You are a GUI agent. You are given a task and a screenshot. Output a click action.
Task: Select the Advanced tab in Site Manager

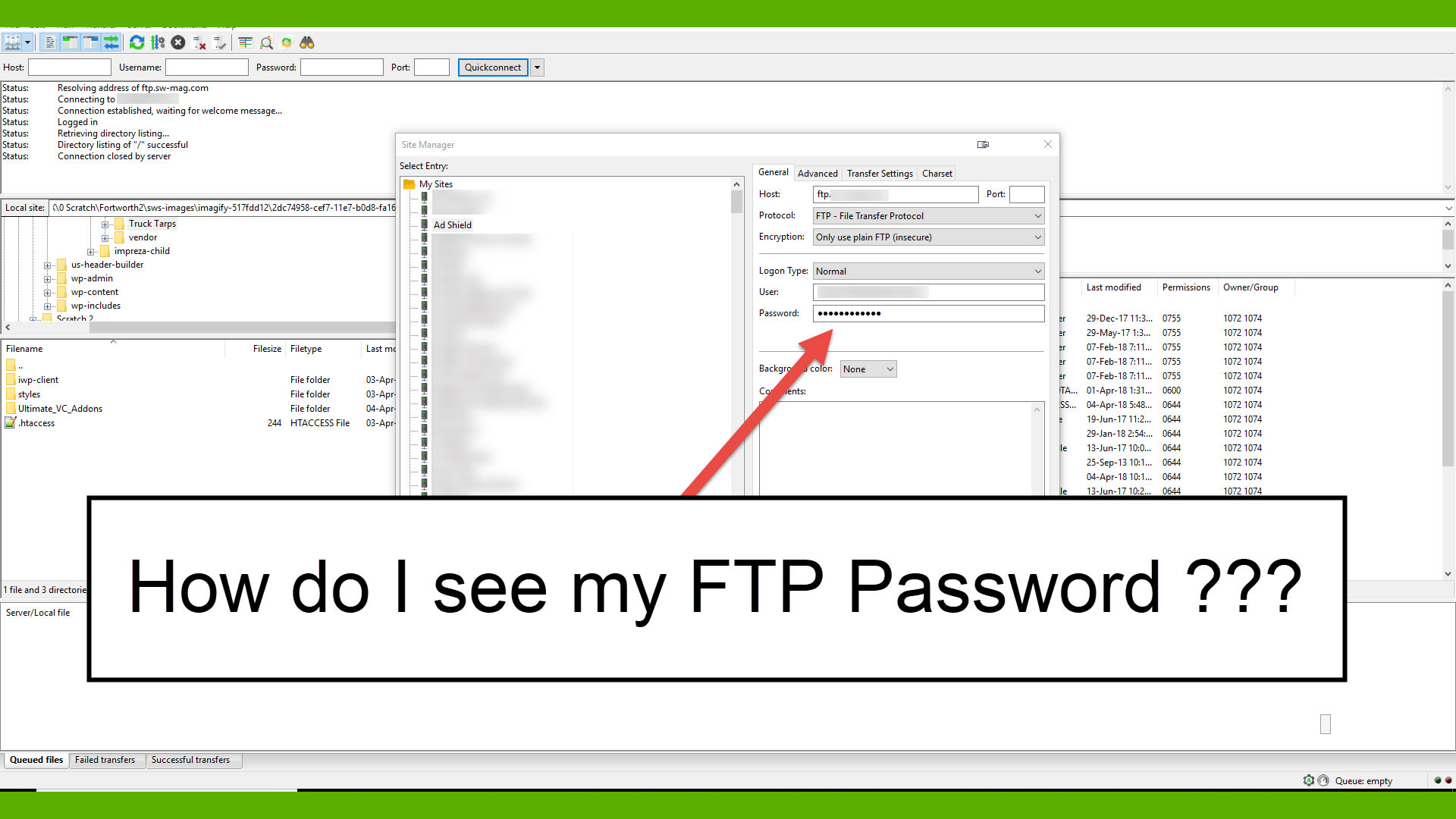(816, 173)
